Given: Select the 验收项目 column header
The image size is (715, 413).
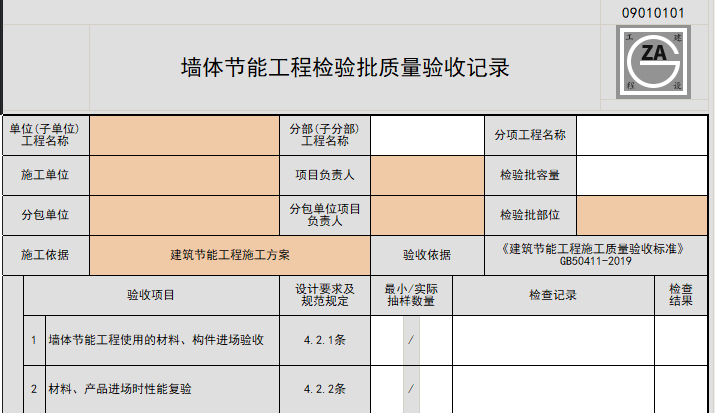Looking at the screenshot, I should (150, 295).
